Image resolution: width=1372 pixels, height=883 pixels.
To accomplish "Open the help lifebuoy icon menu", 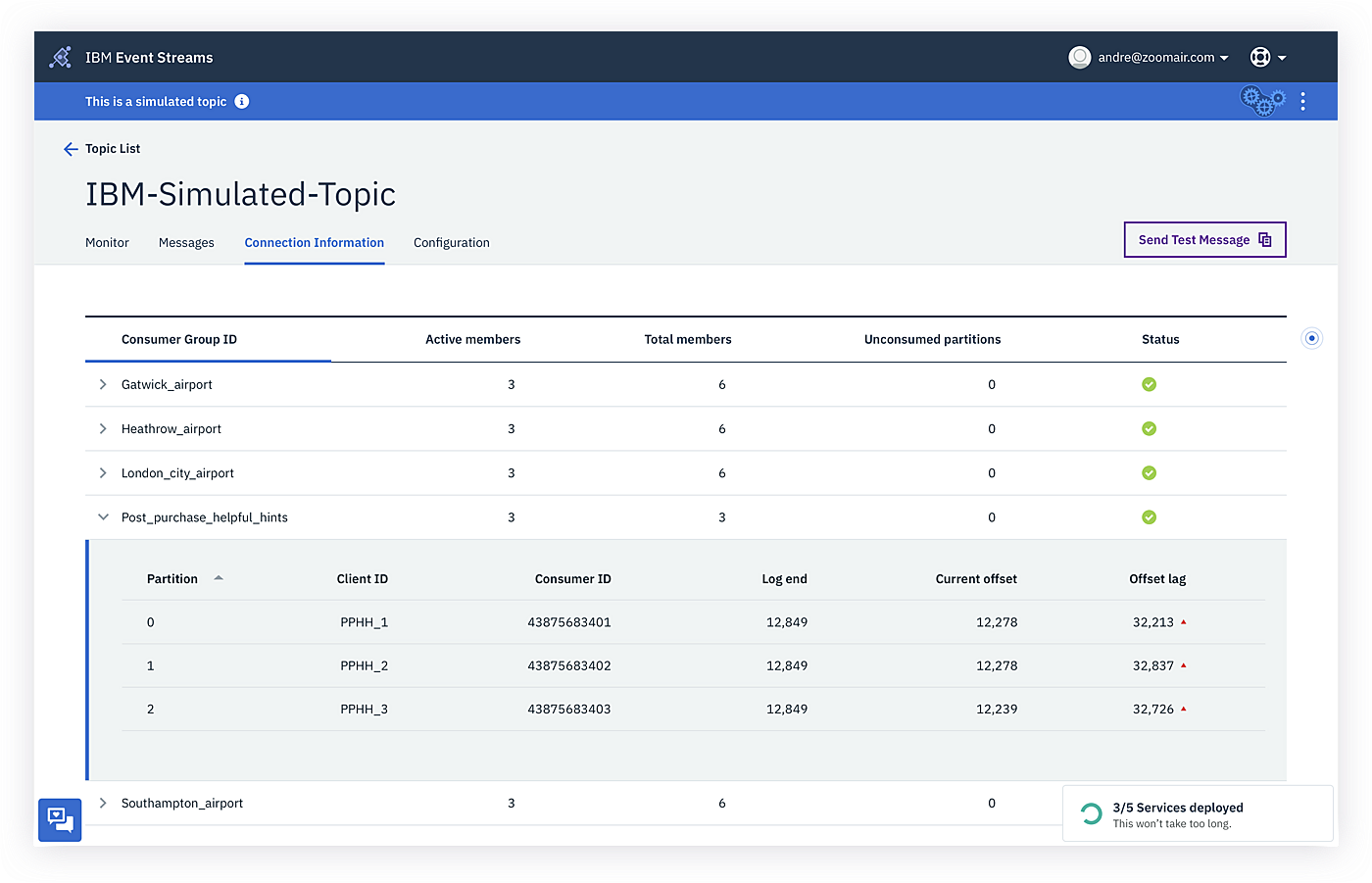I will pos(1260,58).
